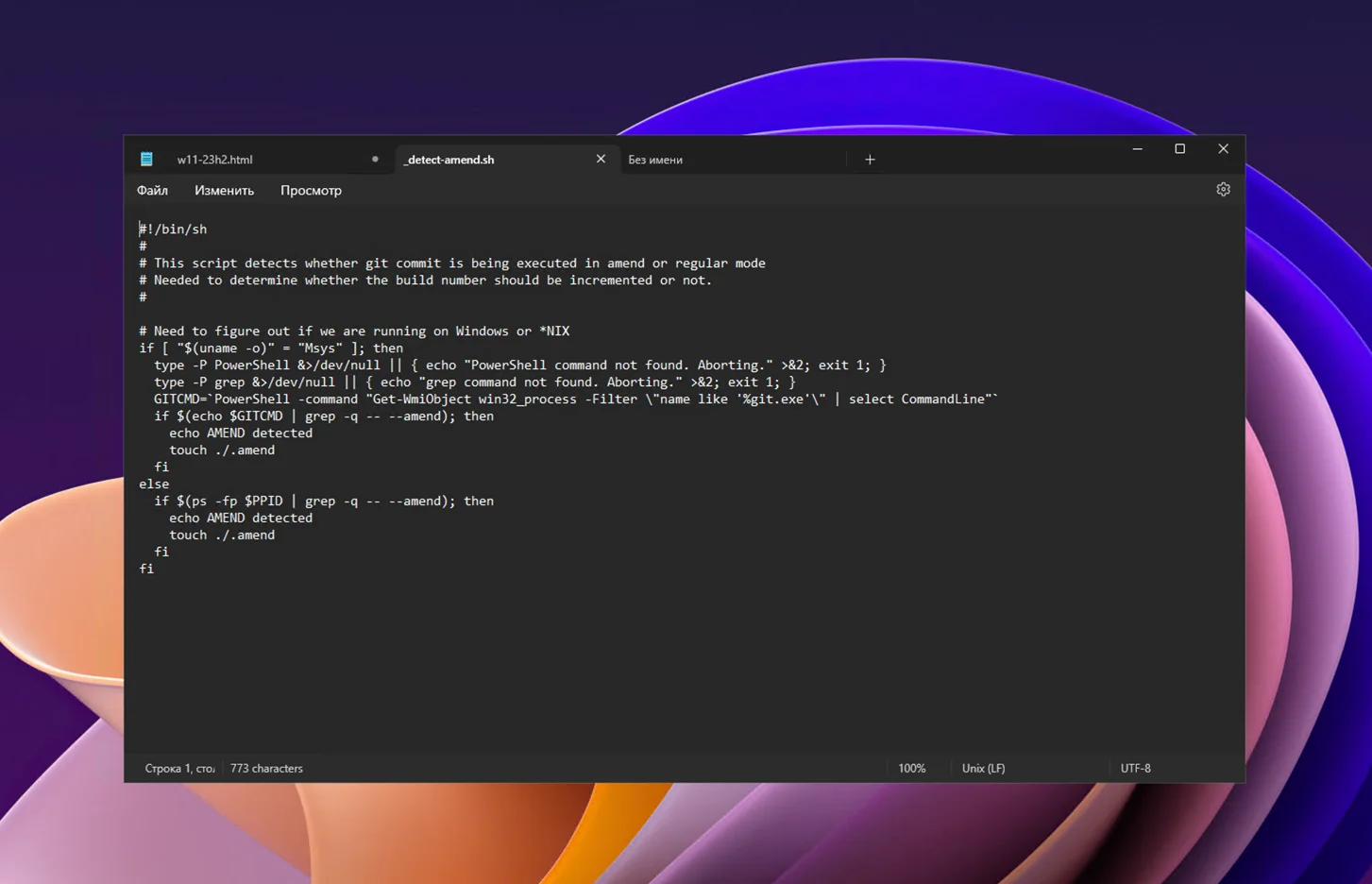Screen dimensions: 1372x884
Task: Click the 'Need to figure out if we are running' comment
Action: pyautogui.click(x=354, y=331)
